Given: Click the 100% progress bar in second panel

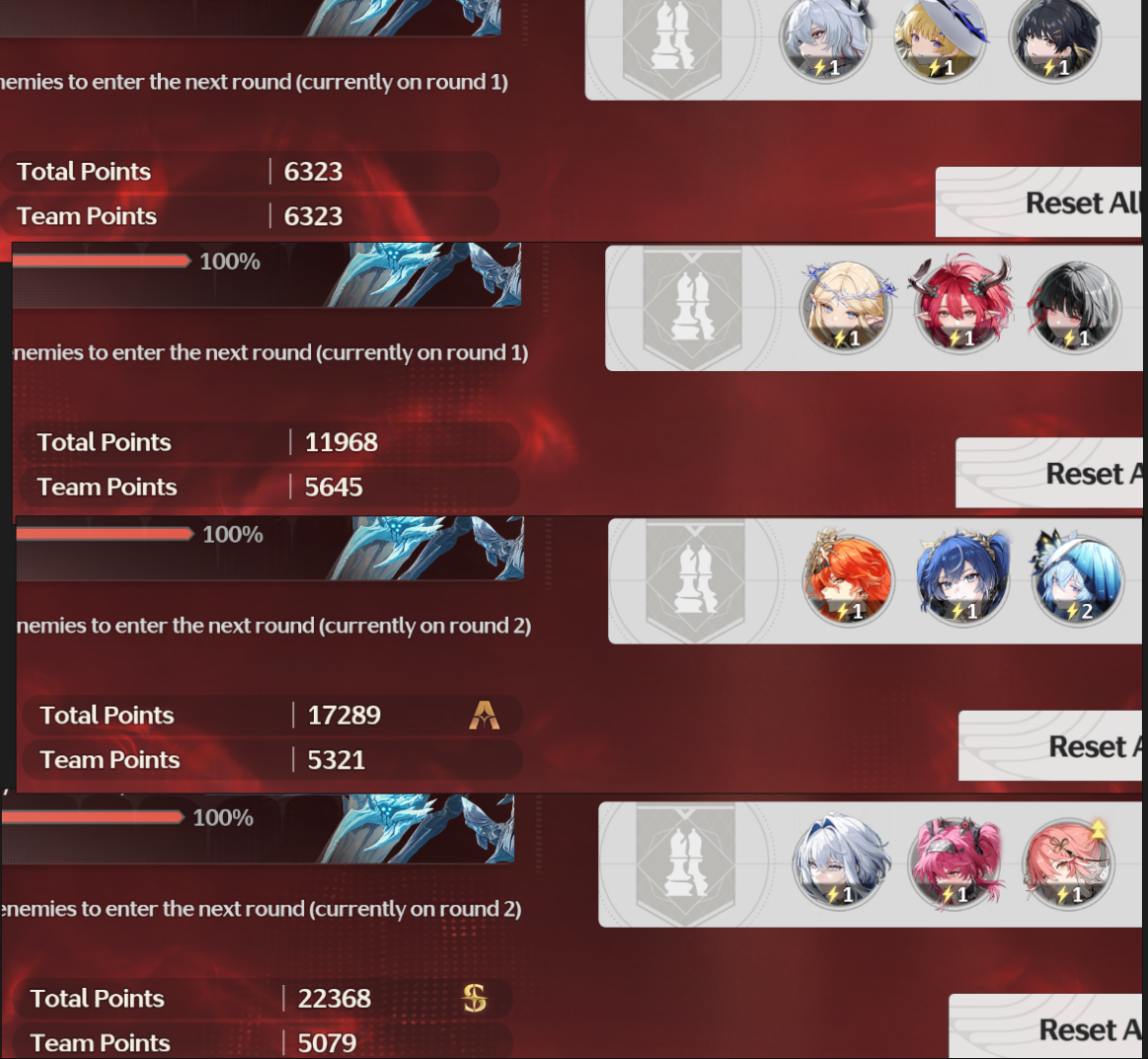Looking at the screenshot, I should (102, 262).
